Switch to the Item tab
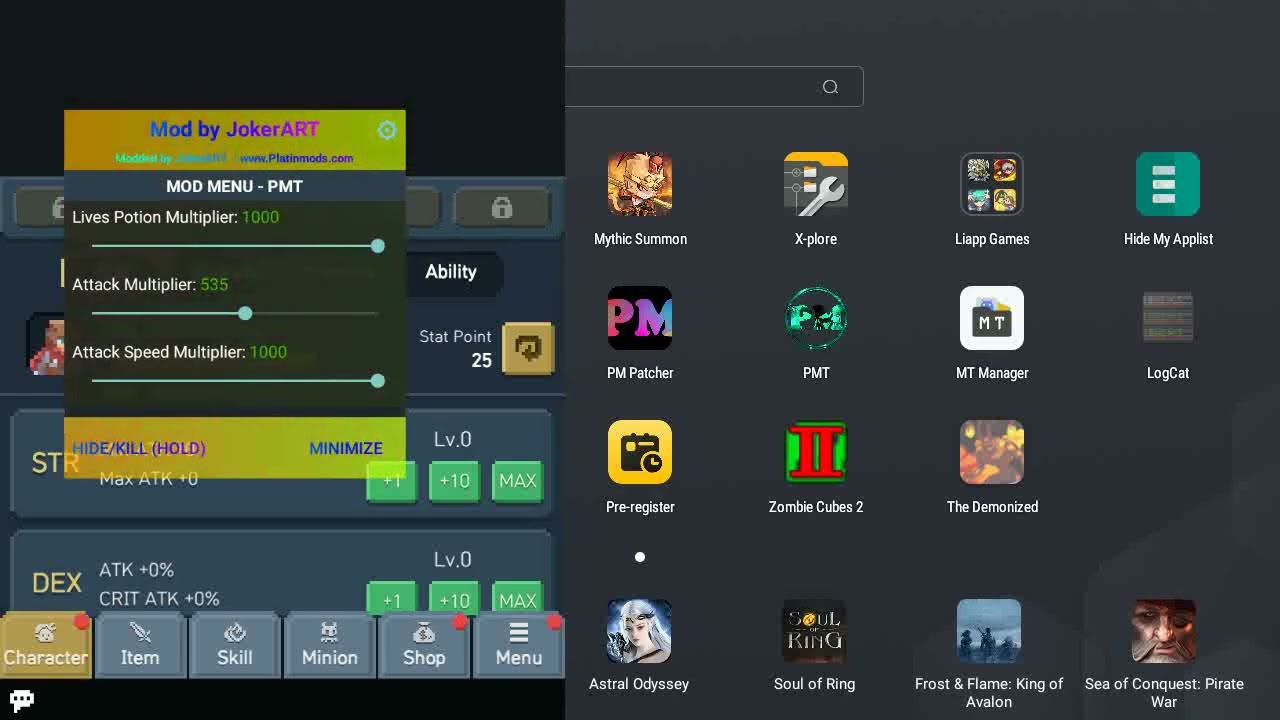This screenshot has height=720, width=1280. coord(140,645)
